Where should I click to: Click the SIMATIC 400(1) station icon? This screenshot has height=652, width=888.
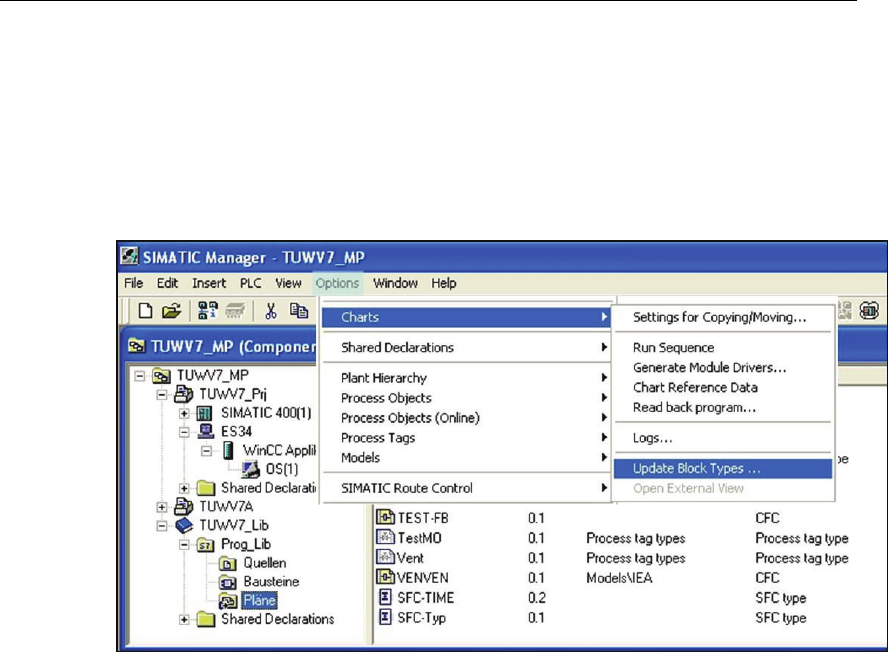(x=204, y=413)
